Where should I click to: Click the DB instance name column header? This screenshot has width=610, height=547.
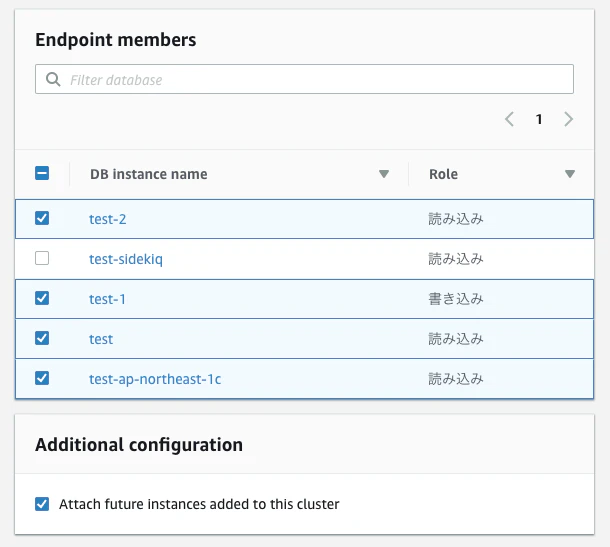[149, 174]
